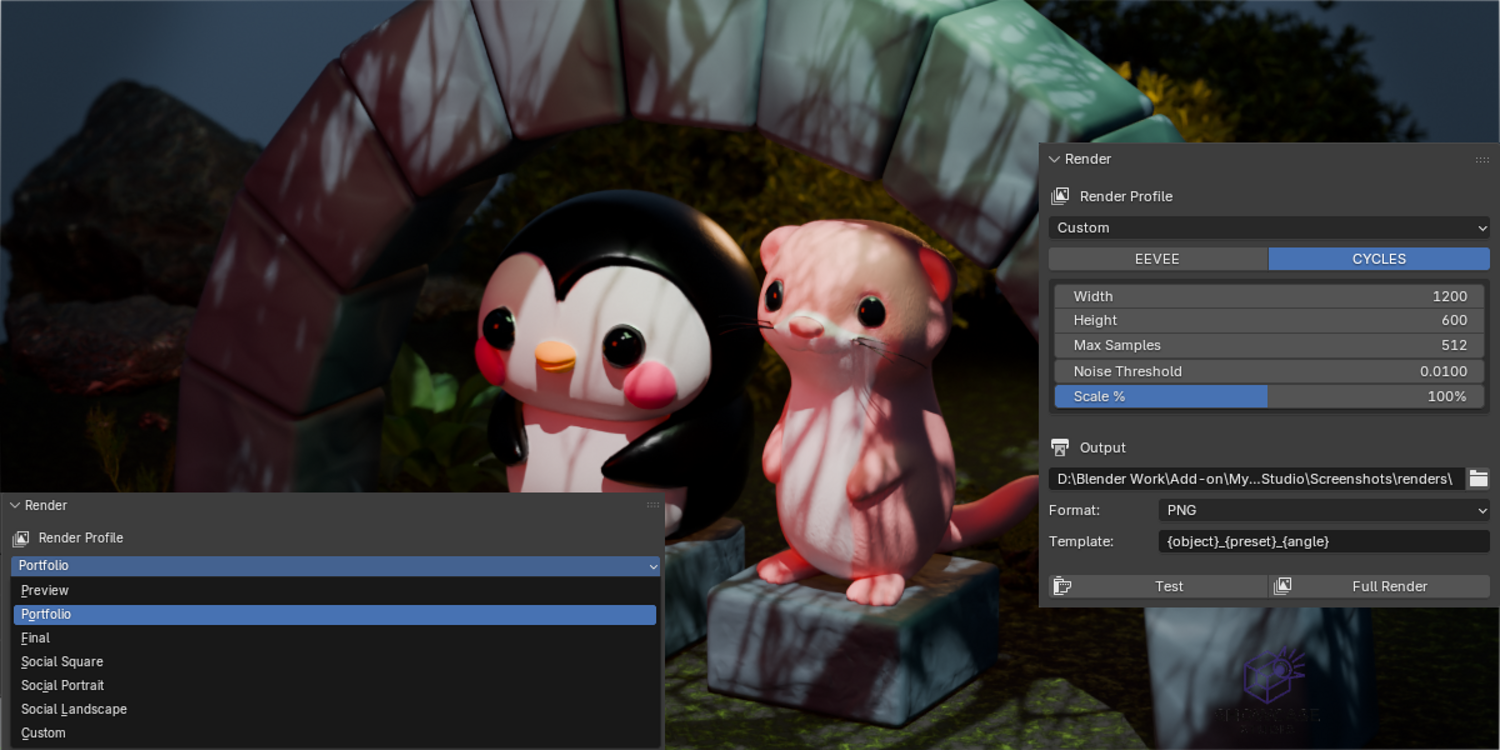This screenshot has height=750, width=1500.
Task: Collapse the Render panel containing Output settings
Action: click(1054, 159)
